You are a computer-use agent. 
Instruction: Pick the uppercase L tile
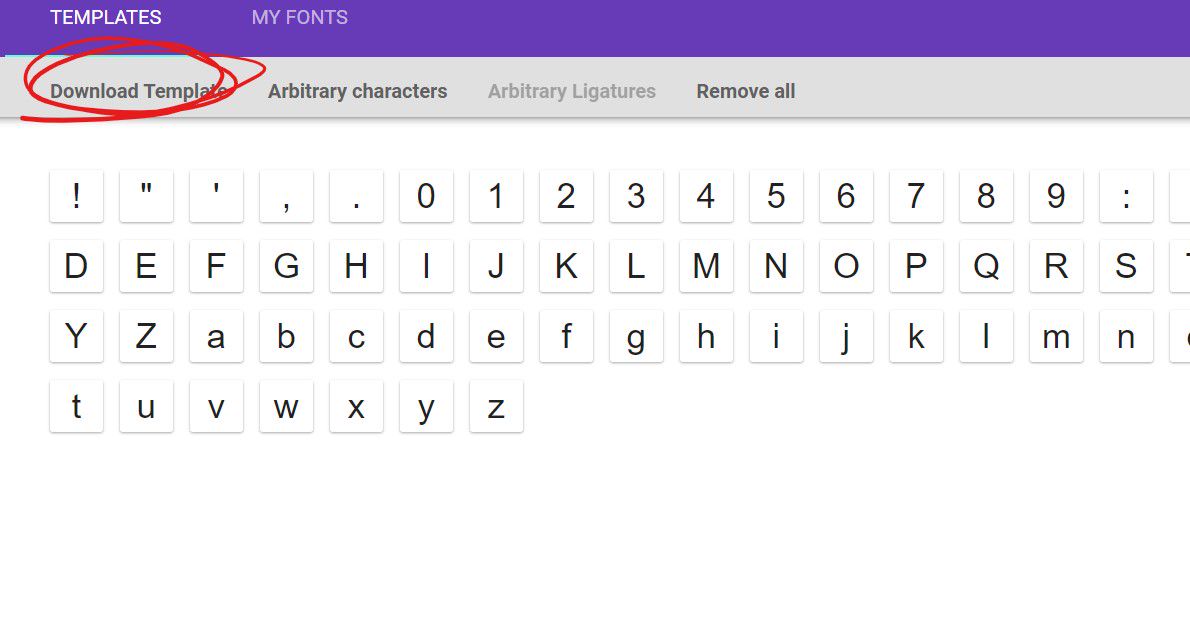(636, 266)
